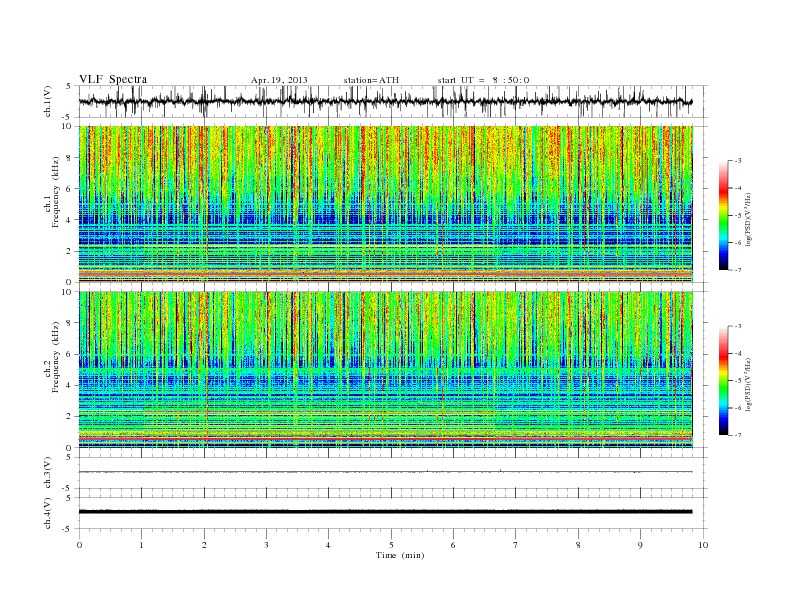Click time axis tick label "0"
This screenshot has height=612, width=792.
pos(79,545)
